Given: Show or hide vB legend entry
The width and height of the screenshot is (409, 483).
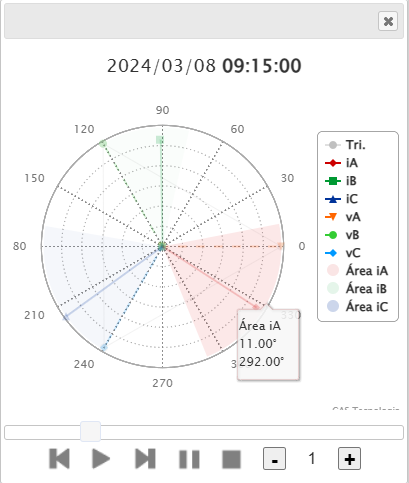Looking at the screenshot, I should (342, 235).
